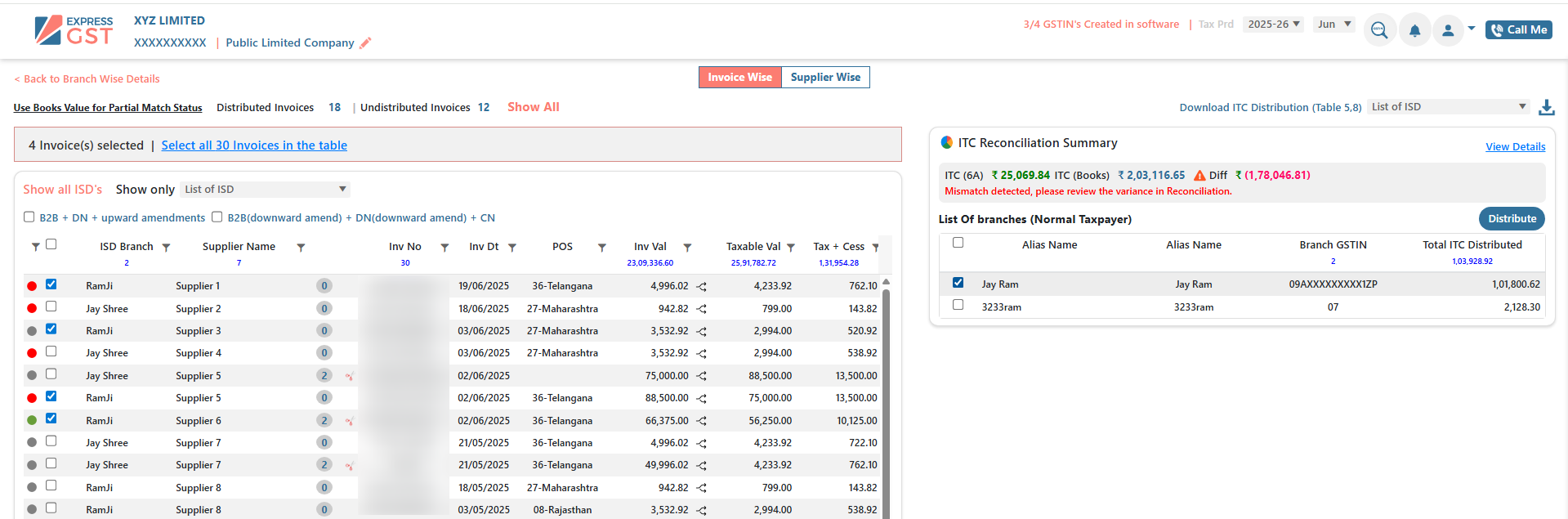
Task: Switch to Supplier Wise tab
Action: coord(825,78)
